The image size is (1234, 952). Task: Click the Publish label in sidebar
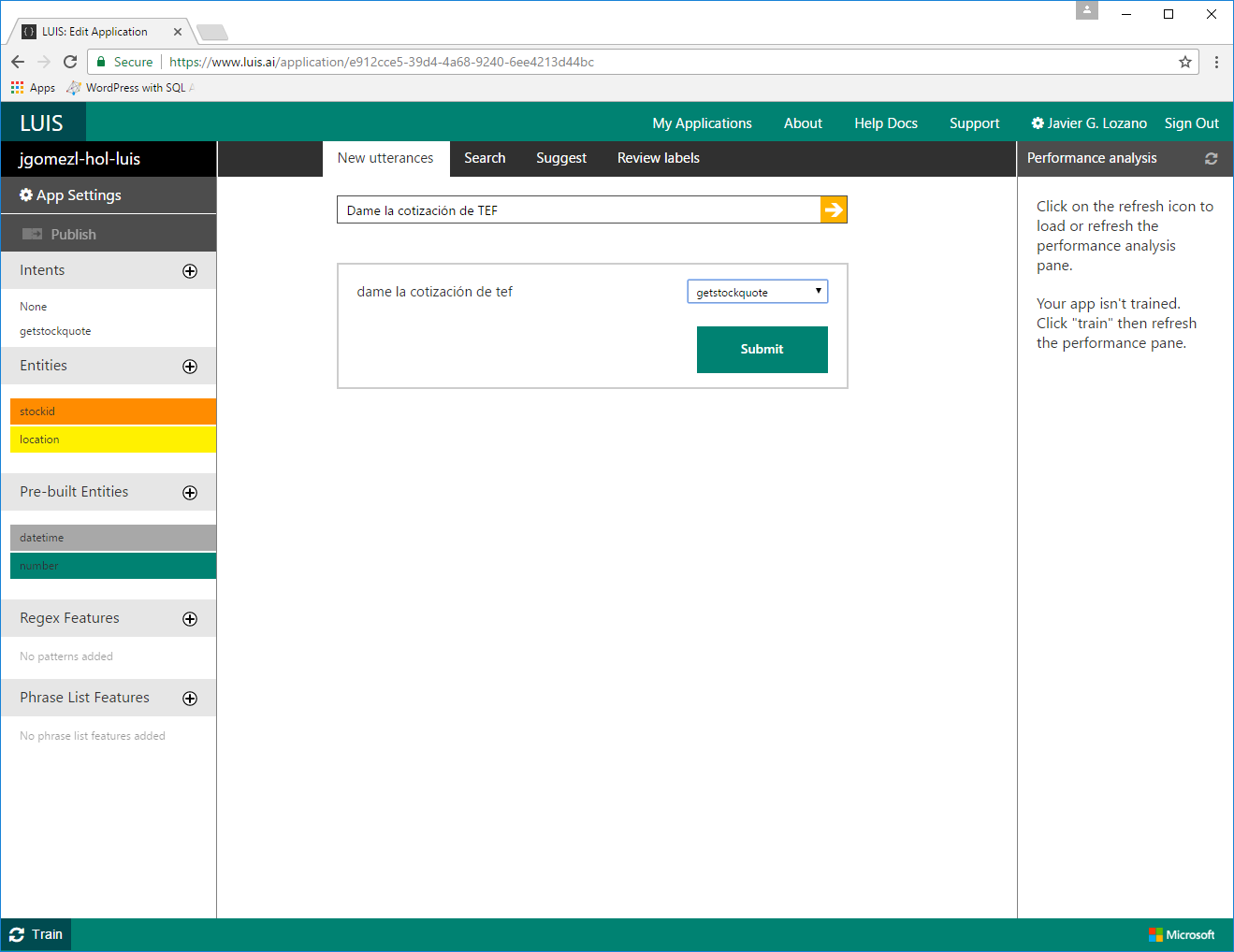click(73, 235)
